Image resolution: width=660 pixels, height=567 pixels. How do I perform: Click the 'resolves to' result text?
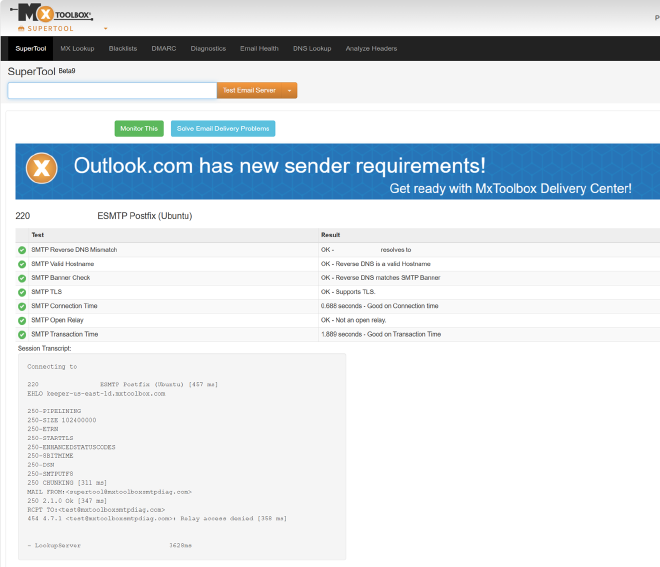[x=396, y=250]
